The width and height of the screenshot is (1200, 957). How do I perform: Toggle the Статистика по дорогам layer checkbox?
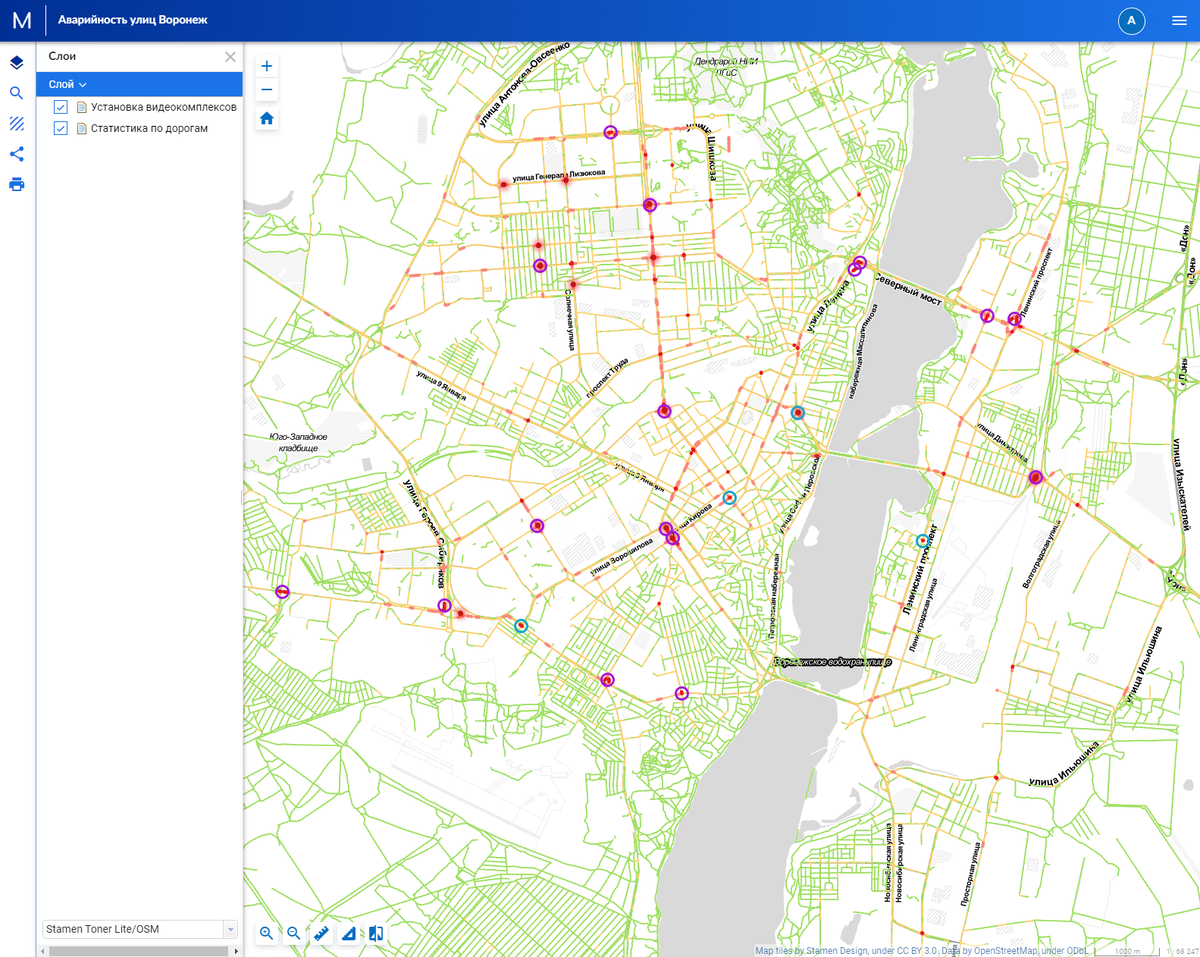coord(61,128)
